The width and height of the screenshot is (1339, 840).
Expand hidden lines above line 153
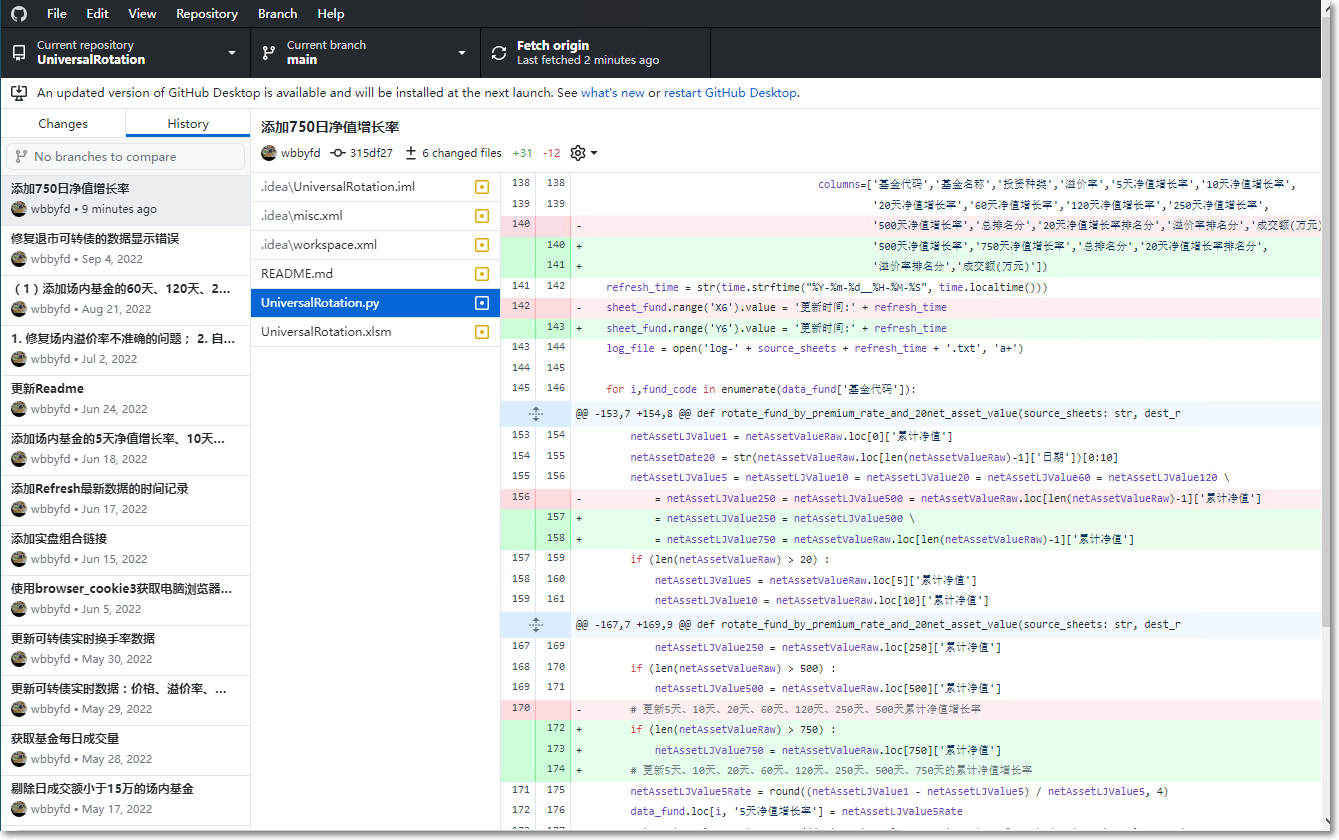click(x=535, y=414)
